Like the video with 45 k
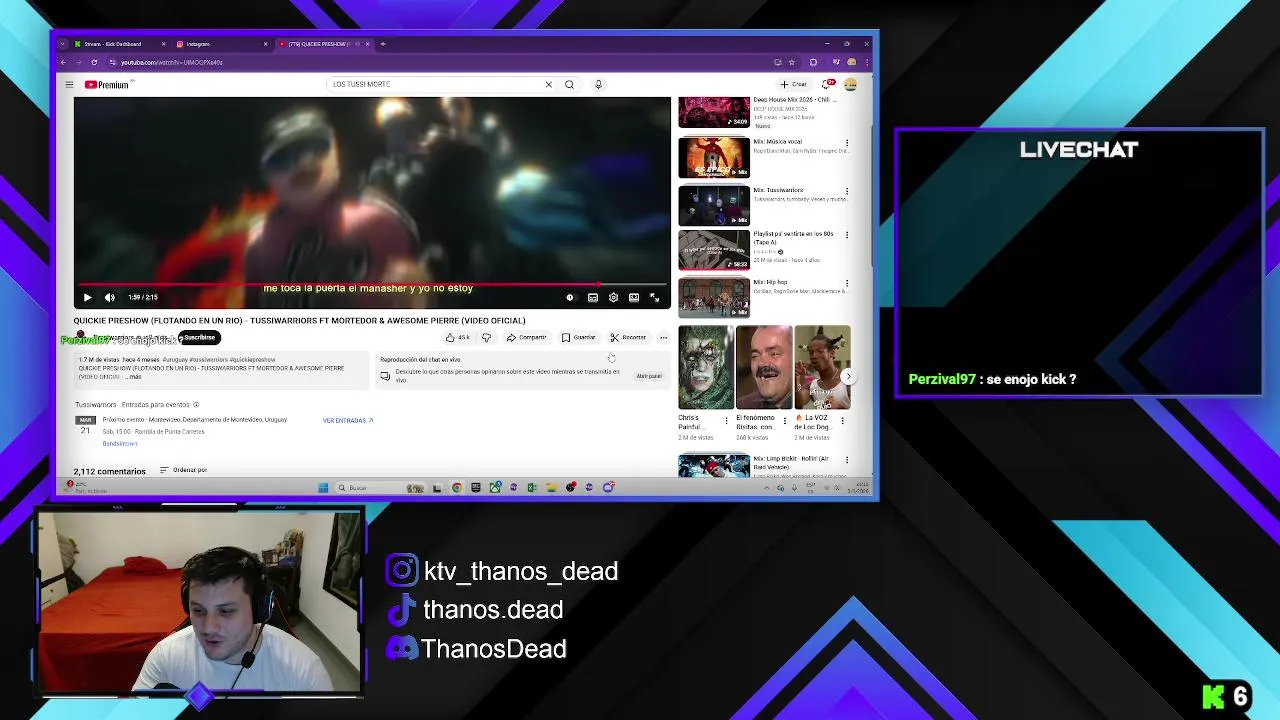The height and width of the screenshot is (720, 1280). pyautogui.click(x=458, y=337)
